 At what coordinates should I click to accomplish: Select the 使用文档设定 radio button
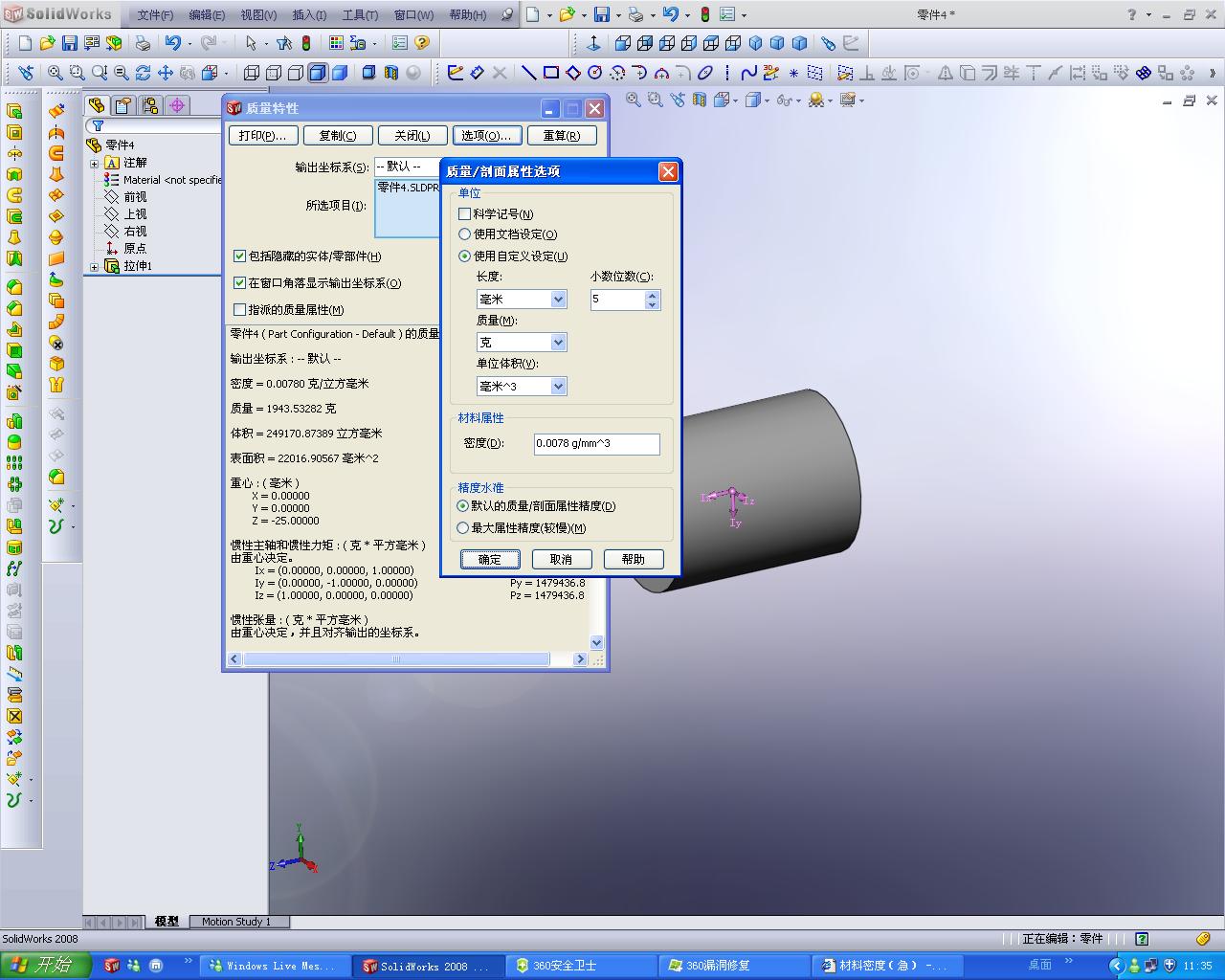coord(465,234)
